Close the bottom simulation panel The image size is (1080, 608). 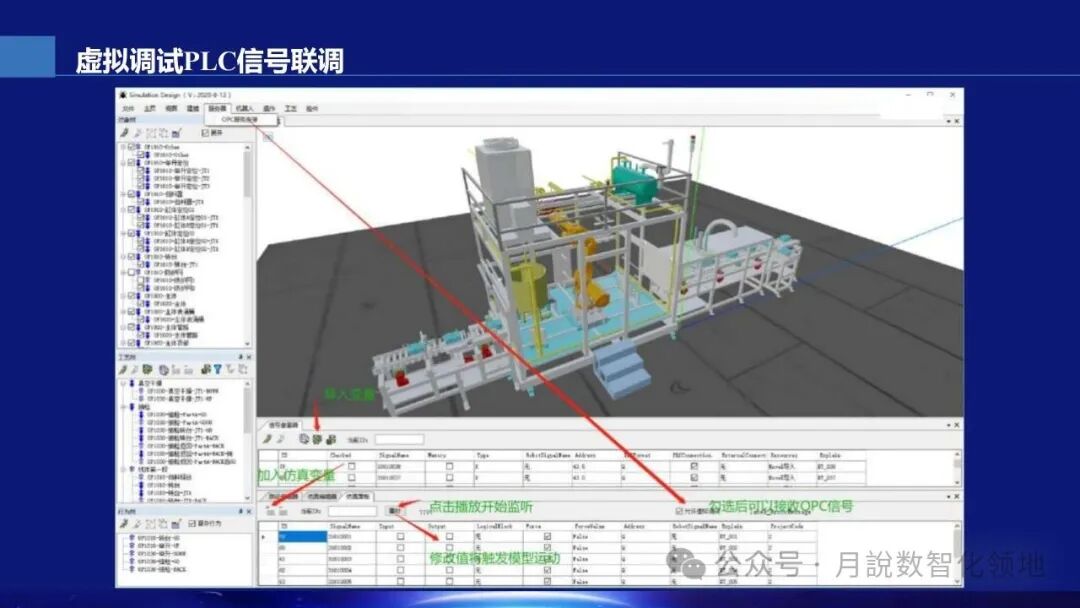click(x=957, y=496)
